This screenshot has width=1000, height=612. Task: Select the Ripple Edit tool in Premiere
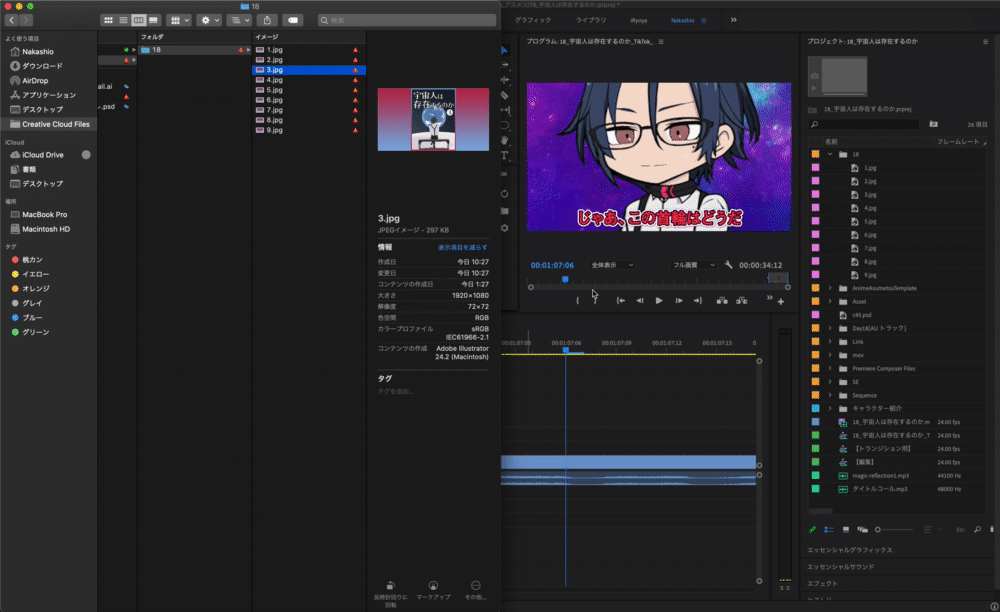pos(505,80)
